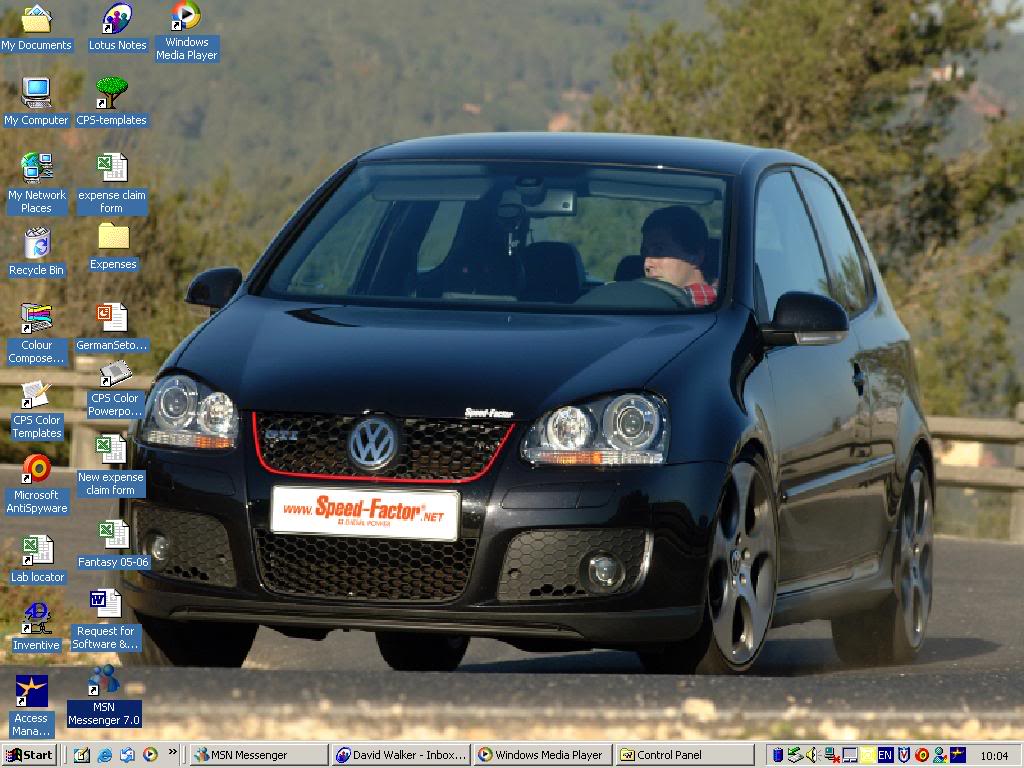Screen dimensions: 1024x768
Task: Expand the quick launch overflow chevron
Action: click(x=173, y=752)
